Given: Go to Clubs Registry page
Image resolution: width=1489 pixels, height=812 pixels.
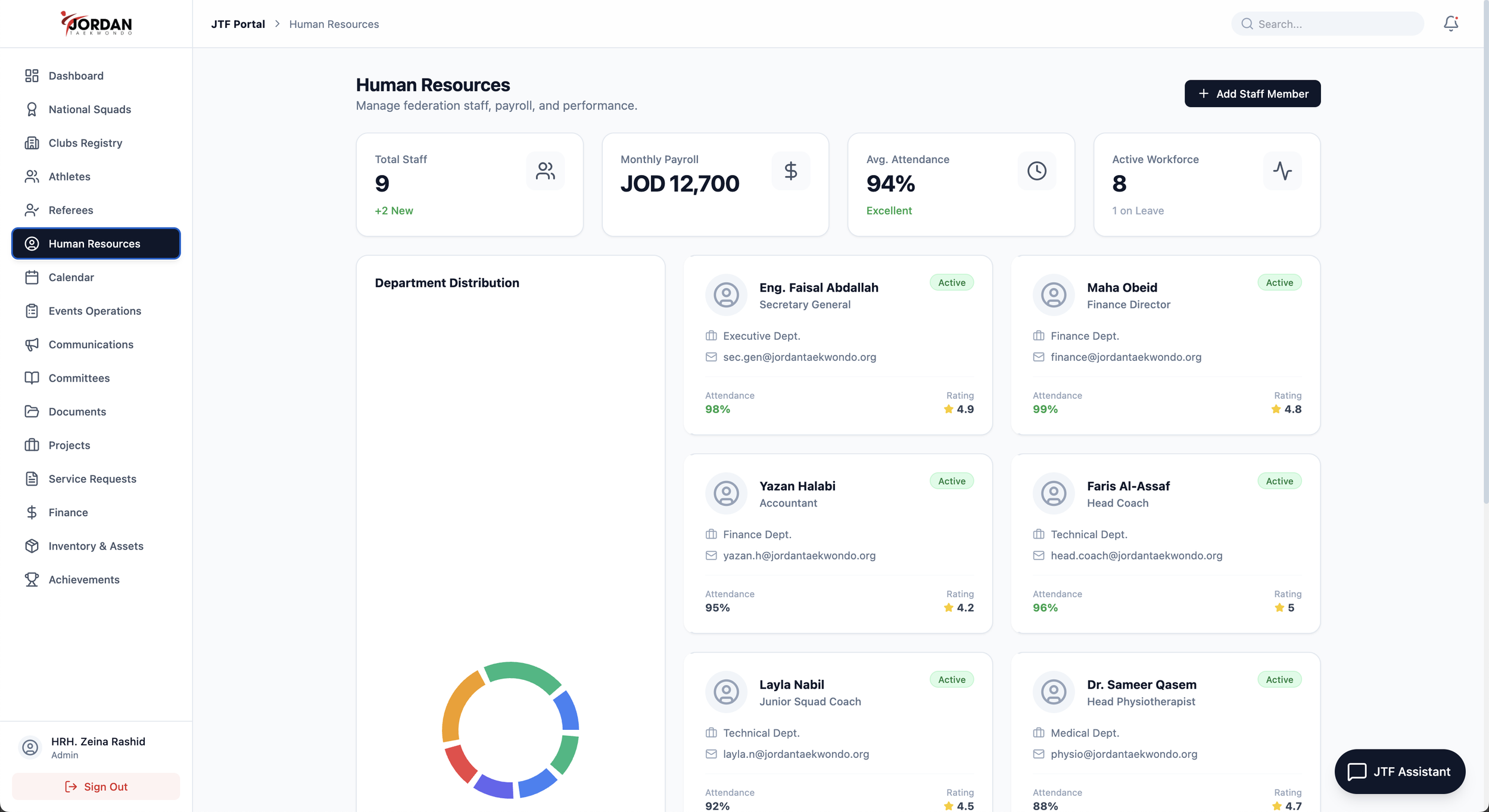Looking at the screenshot, I should [x=85, y=143].
